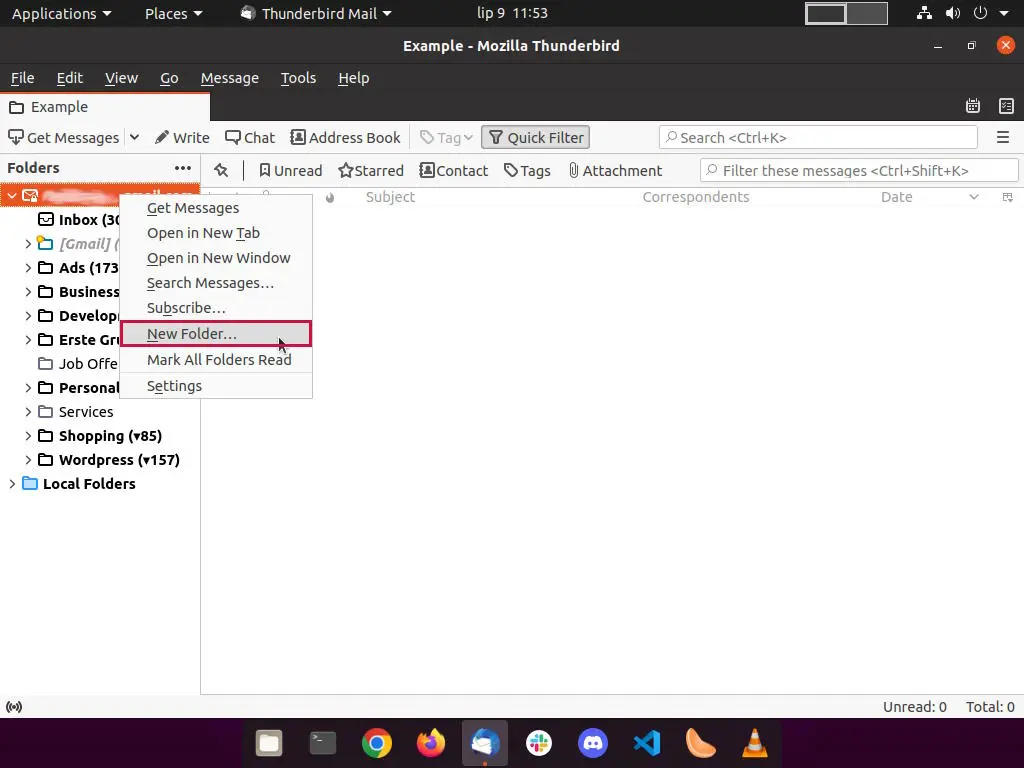Click the junk status column icon
The height and width of the screenshot is (768, 1024).
click(330, 198)
